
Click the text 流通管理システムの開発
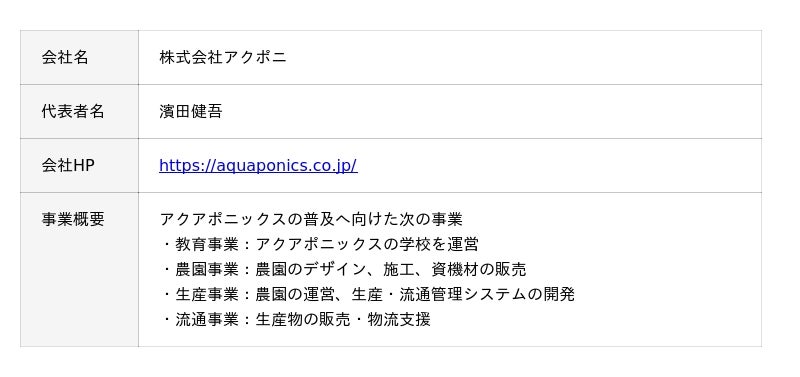(x=487, y=294)
